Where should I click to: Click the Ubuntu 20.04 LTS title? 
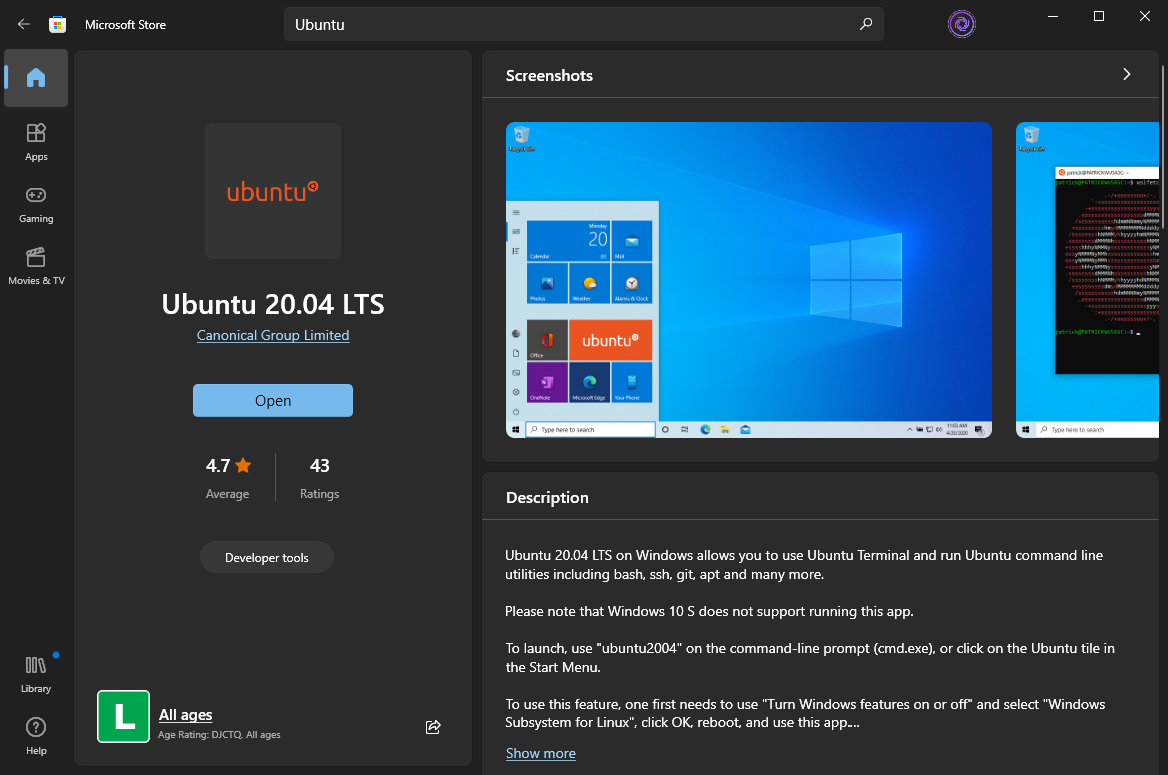coord(273,304)
